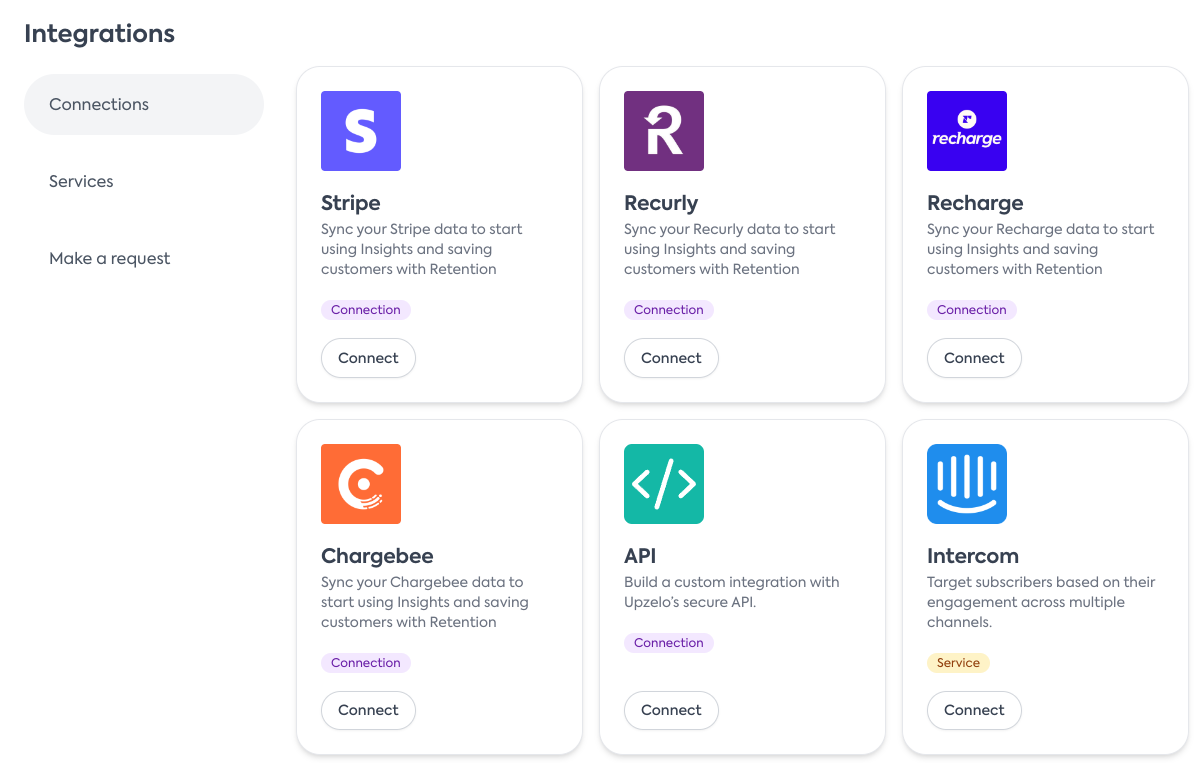Click the Chargebee card title

pyautogui.click(x=377, y=556)
